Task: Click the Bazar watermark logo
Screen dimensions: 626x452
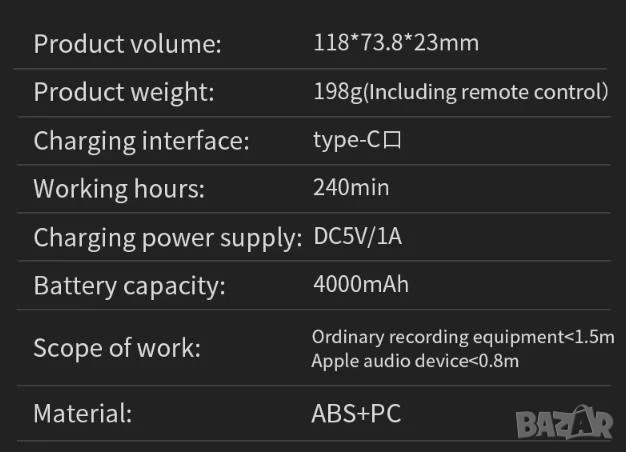Action: pyautogui.click(x=566, y=423)
